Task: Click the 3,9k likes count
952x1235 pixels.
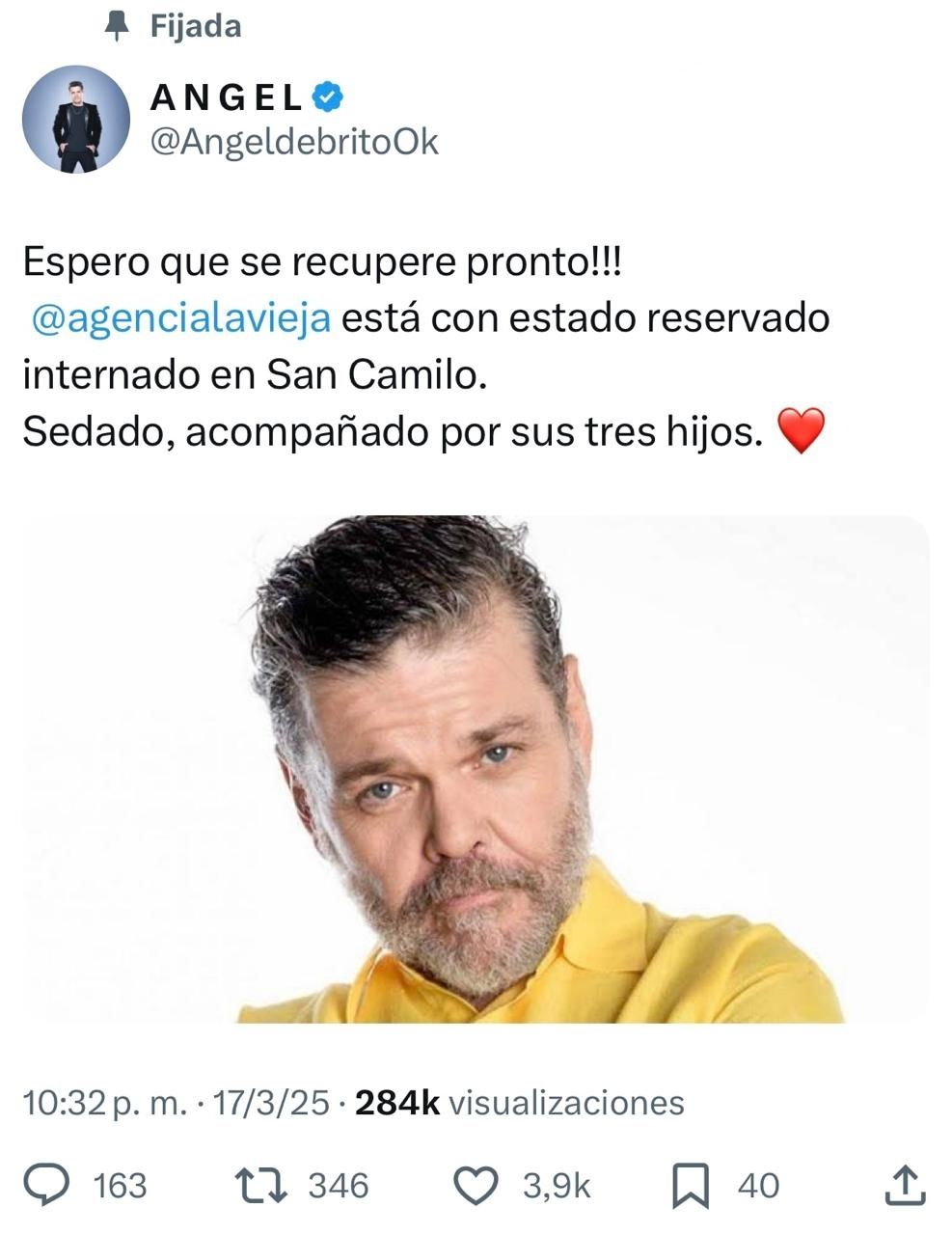Action: coord(557,1186)
